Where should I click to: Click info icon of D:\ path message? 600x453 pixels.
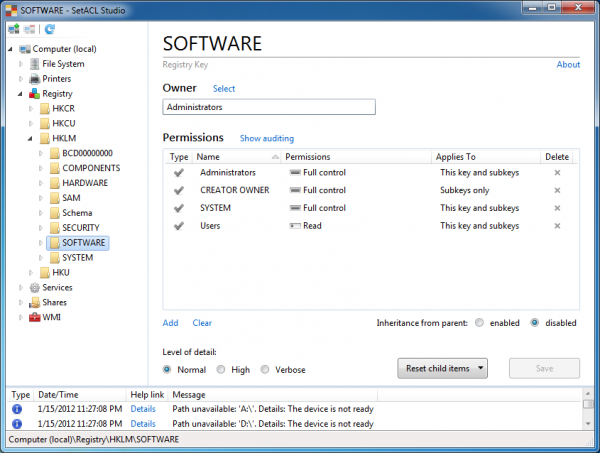pos(17,424)
